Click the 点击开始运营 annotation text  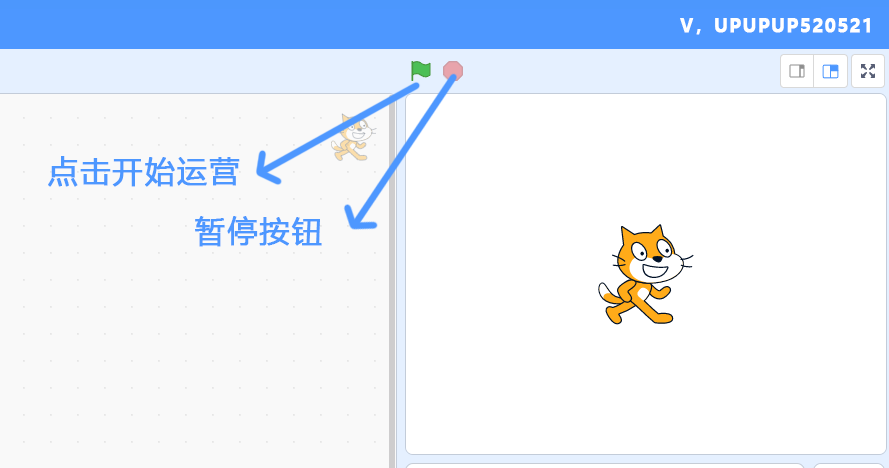[x=144, y=171]
